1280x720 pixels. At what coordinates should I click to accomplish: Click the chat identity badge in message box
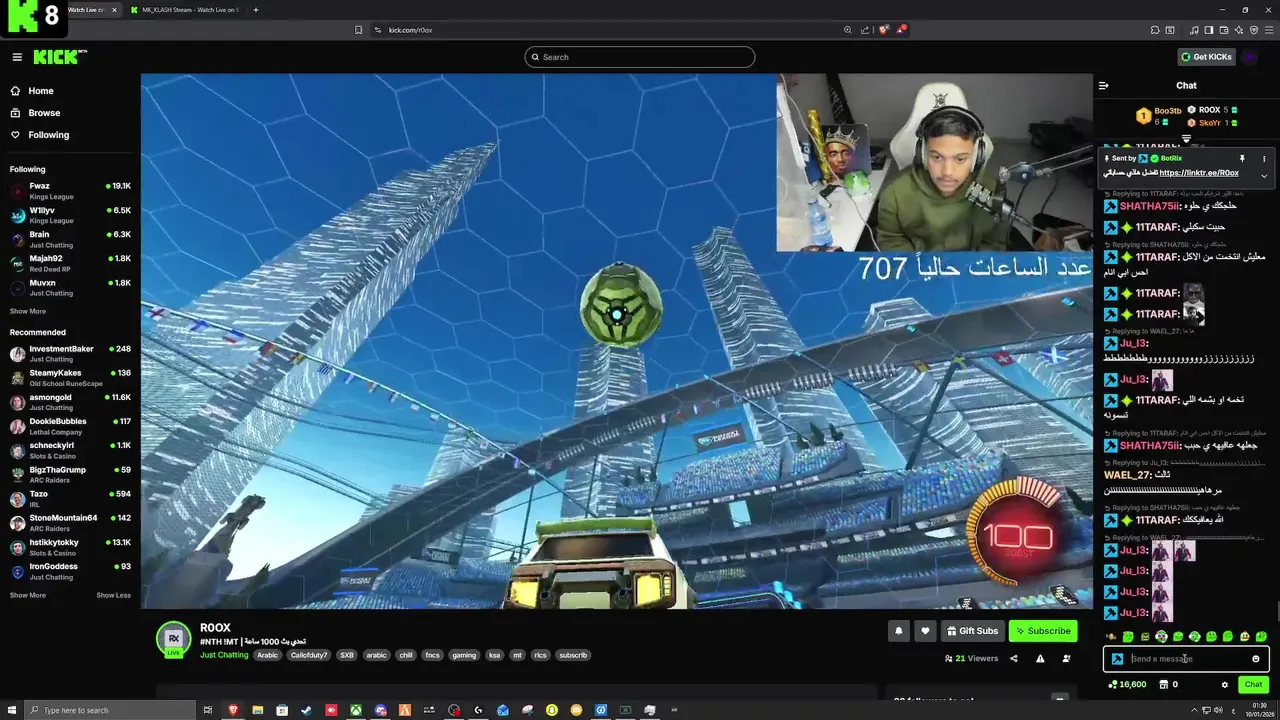tap(1117, 659)
